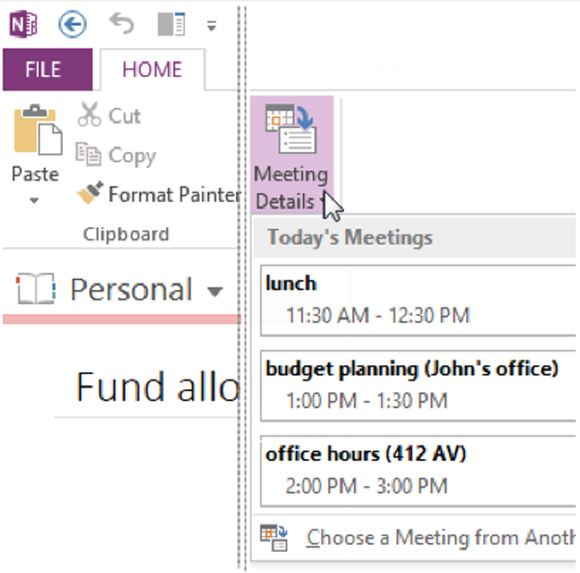Open the FILE tab

48,70
